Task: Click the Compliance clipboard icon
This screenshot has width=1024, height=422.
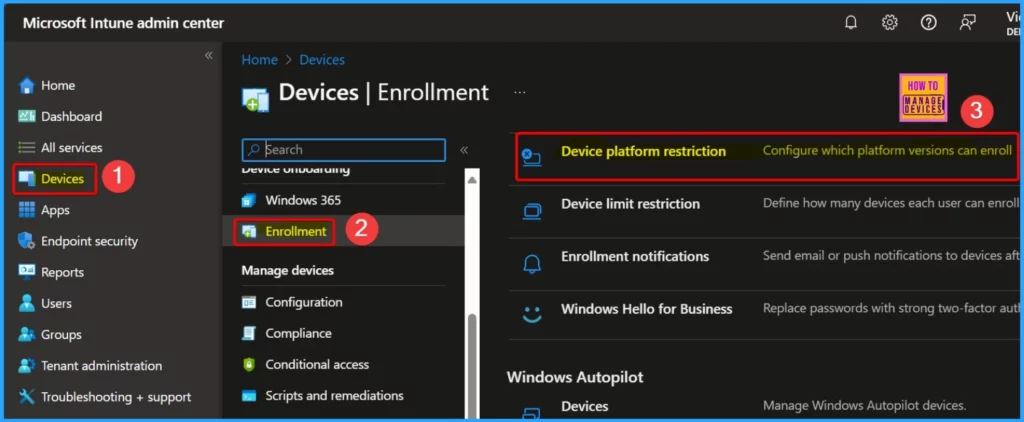Action: 249,333
